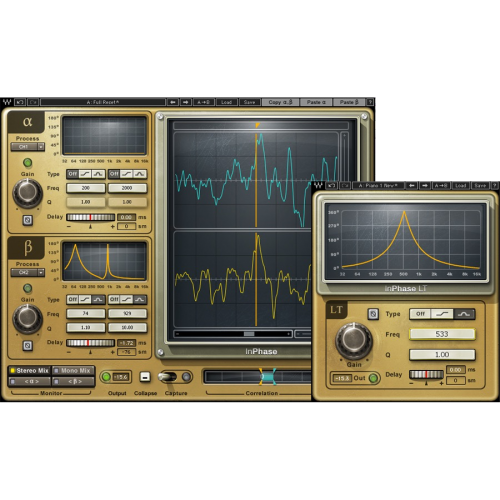The width and height of the screenshot is (500, 500).
Task: Go to next preset in InPhase LT
Action: click(x=425, y=185)
